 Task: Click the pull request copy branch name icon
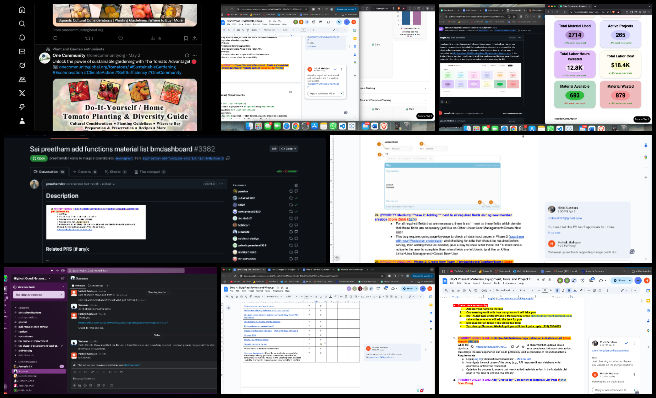click(x=228, y=158)
